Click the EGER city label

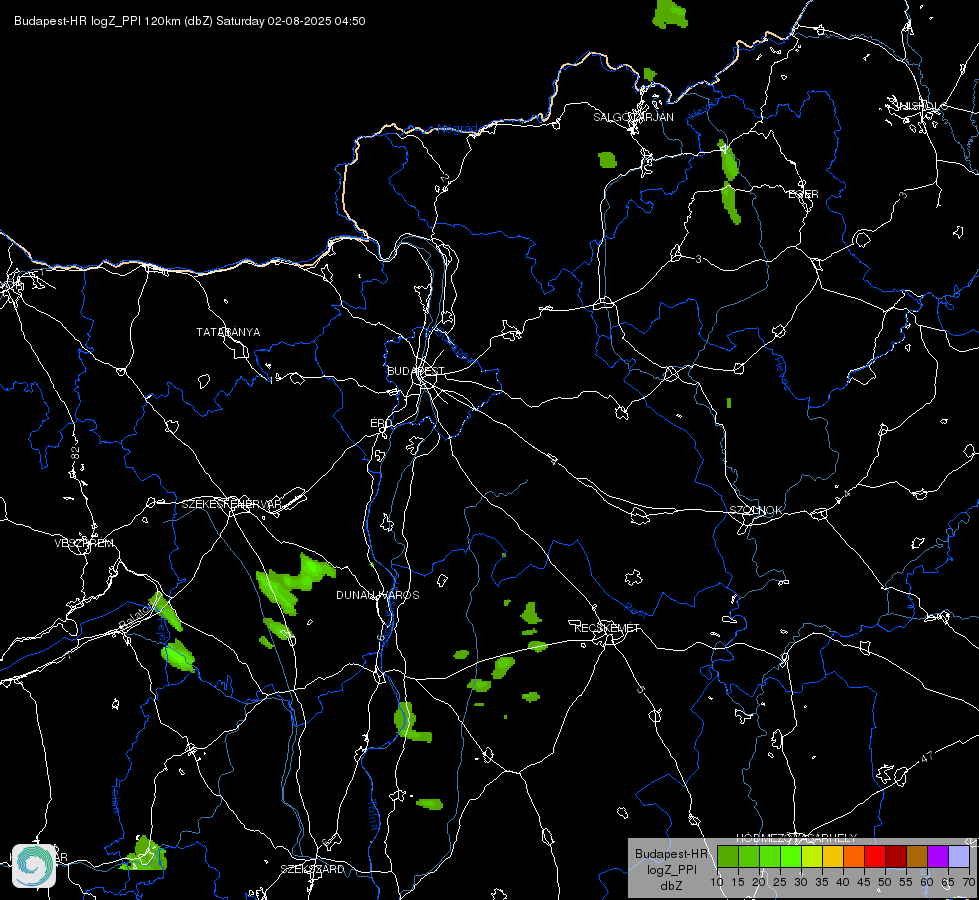804,194
